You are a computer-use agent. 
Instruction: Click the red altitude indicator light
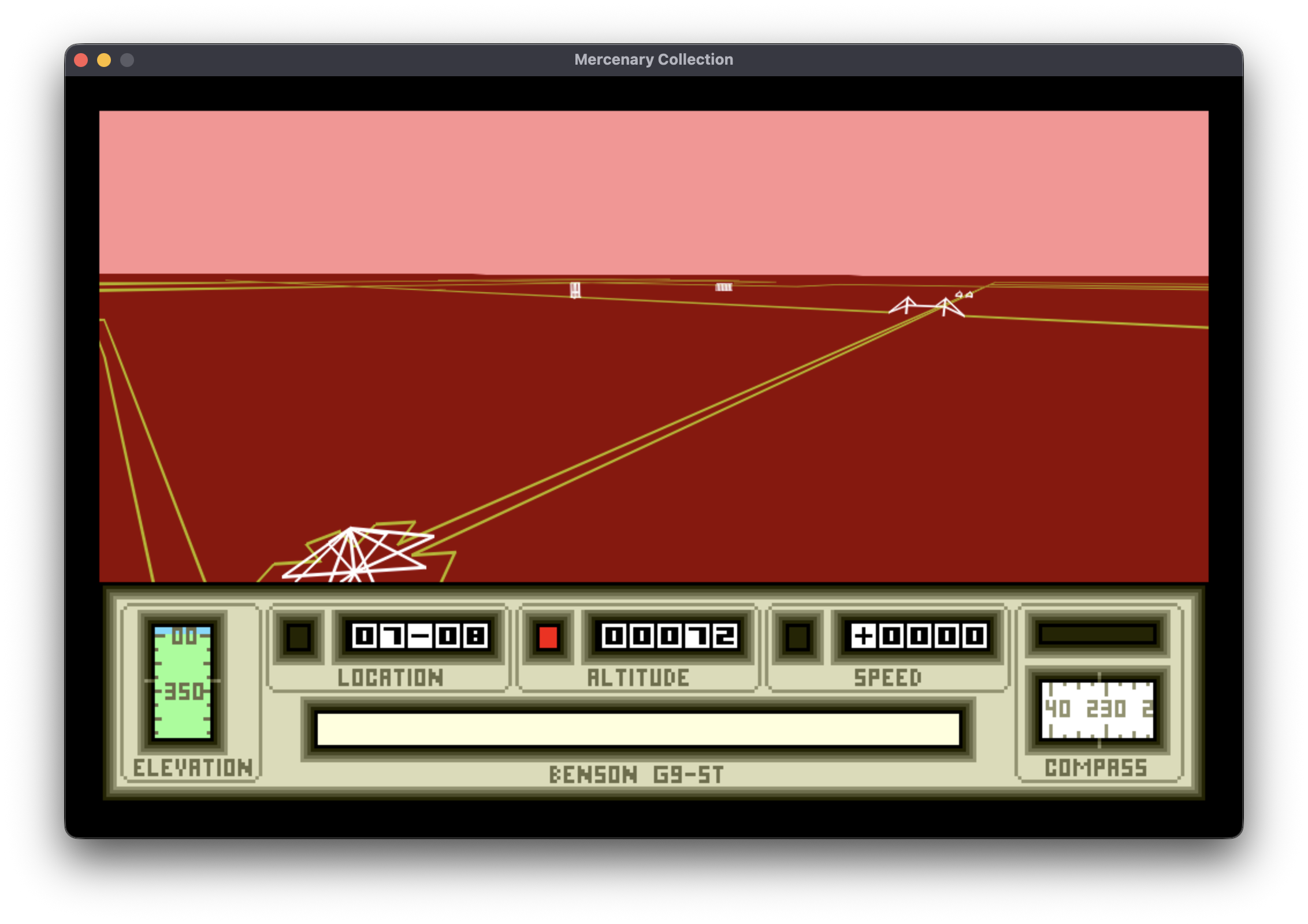click(548, 638)
